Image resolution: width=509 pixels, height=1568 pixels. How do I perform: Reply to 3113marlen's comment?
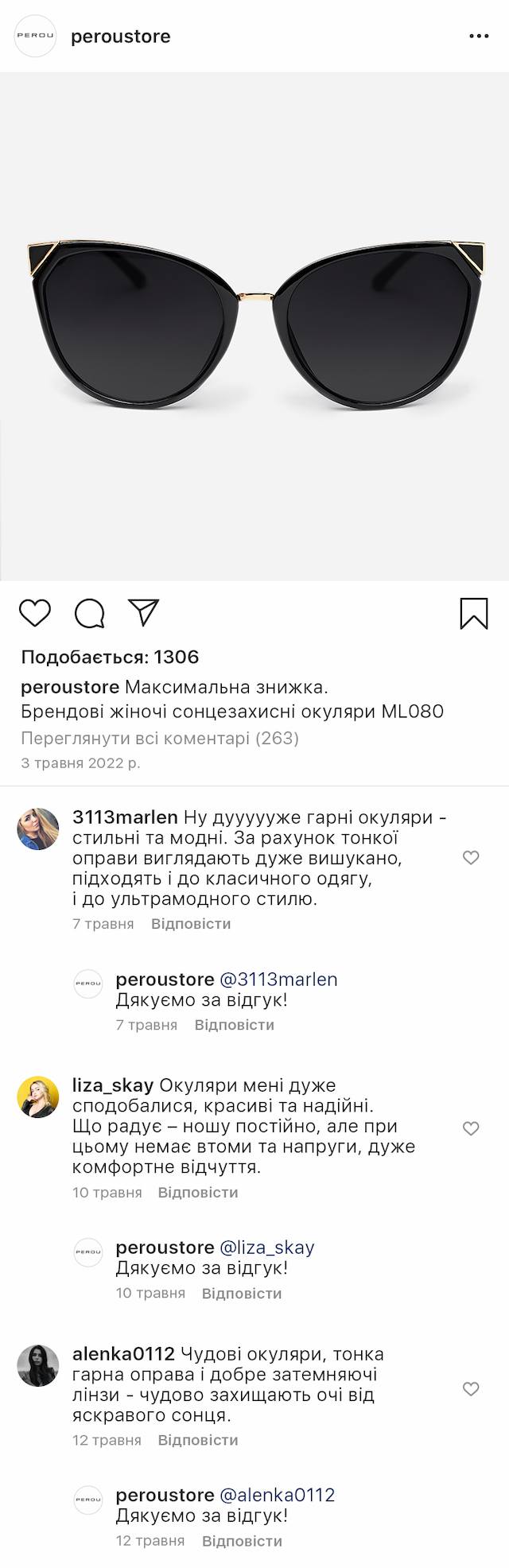pyautogui.click(x=191, y=924)
